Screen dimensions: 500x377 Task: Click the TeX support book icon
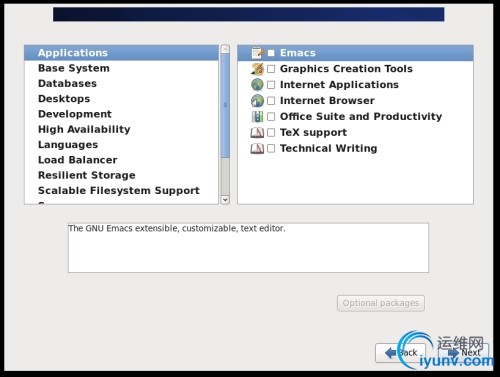(x=257, y=133)
